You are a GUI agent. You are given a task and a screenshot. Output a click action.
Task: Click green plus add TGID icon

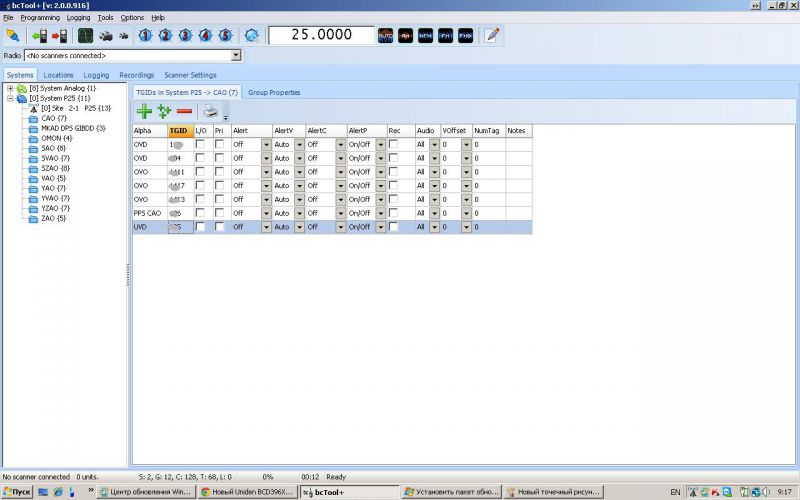[144, 111]
